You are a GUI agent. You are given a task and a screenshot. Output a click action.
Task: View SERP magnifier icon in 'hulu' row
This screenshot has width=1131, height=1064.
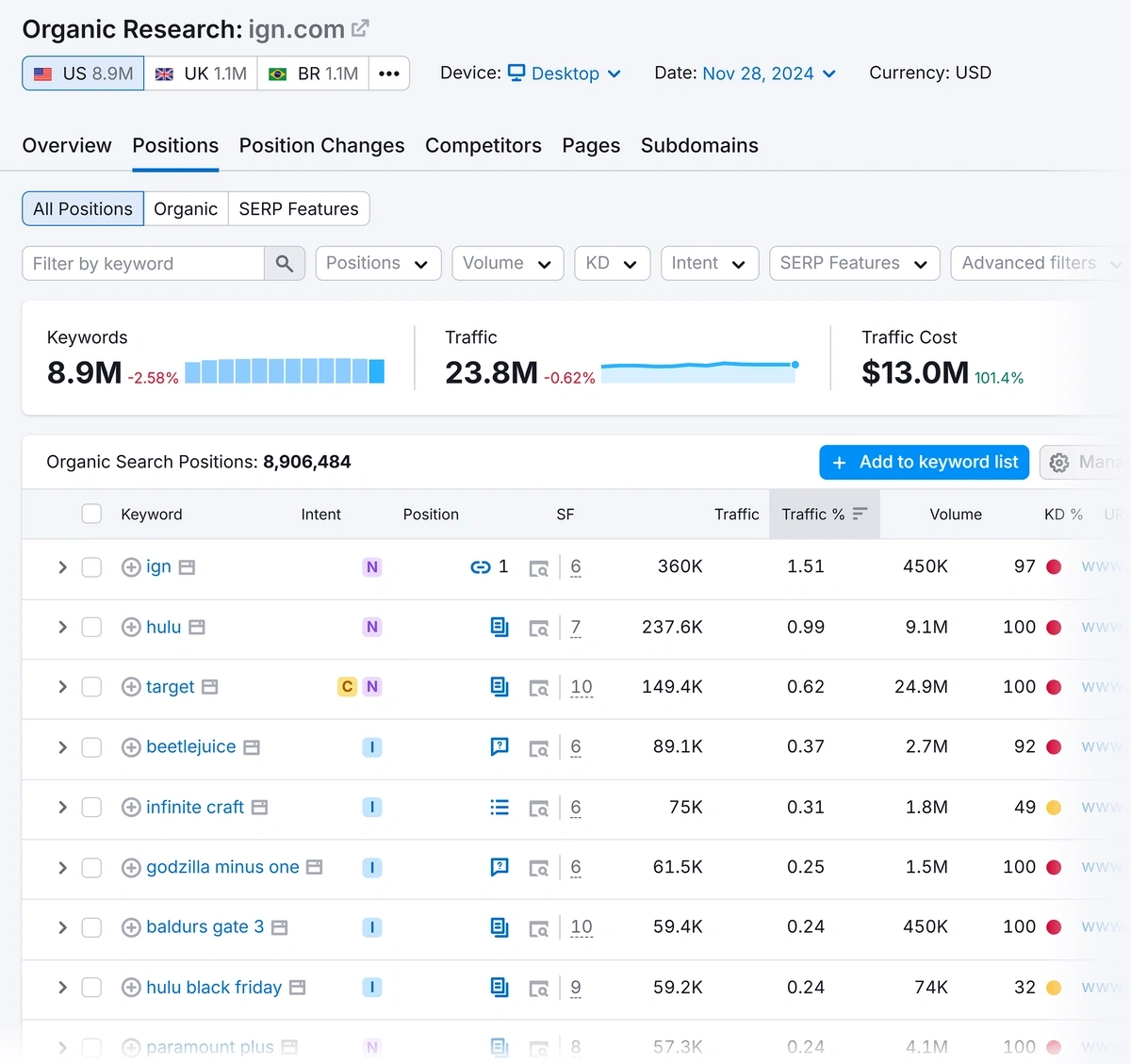click(x=538, y=629)
